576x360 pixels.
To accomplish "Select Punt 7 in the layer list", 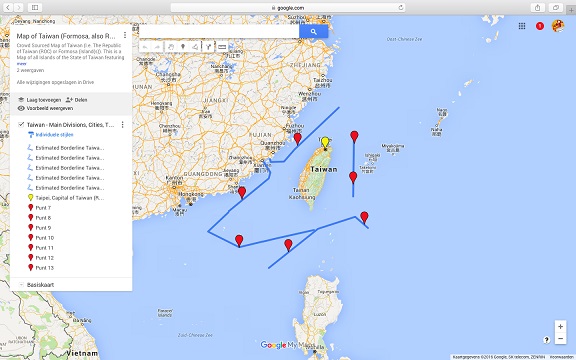I will (39, 208).
